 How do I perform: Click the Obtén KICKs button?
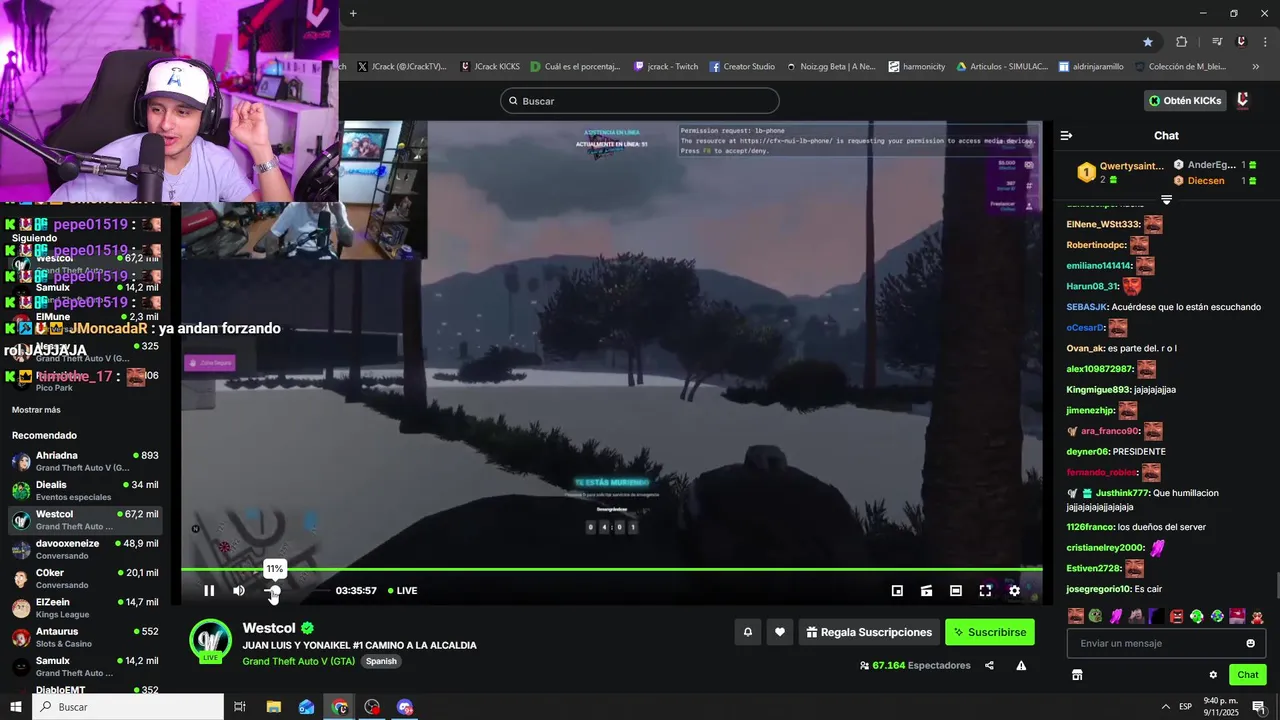1186,101
